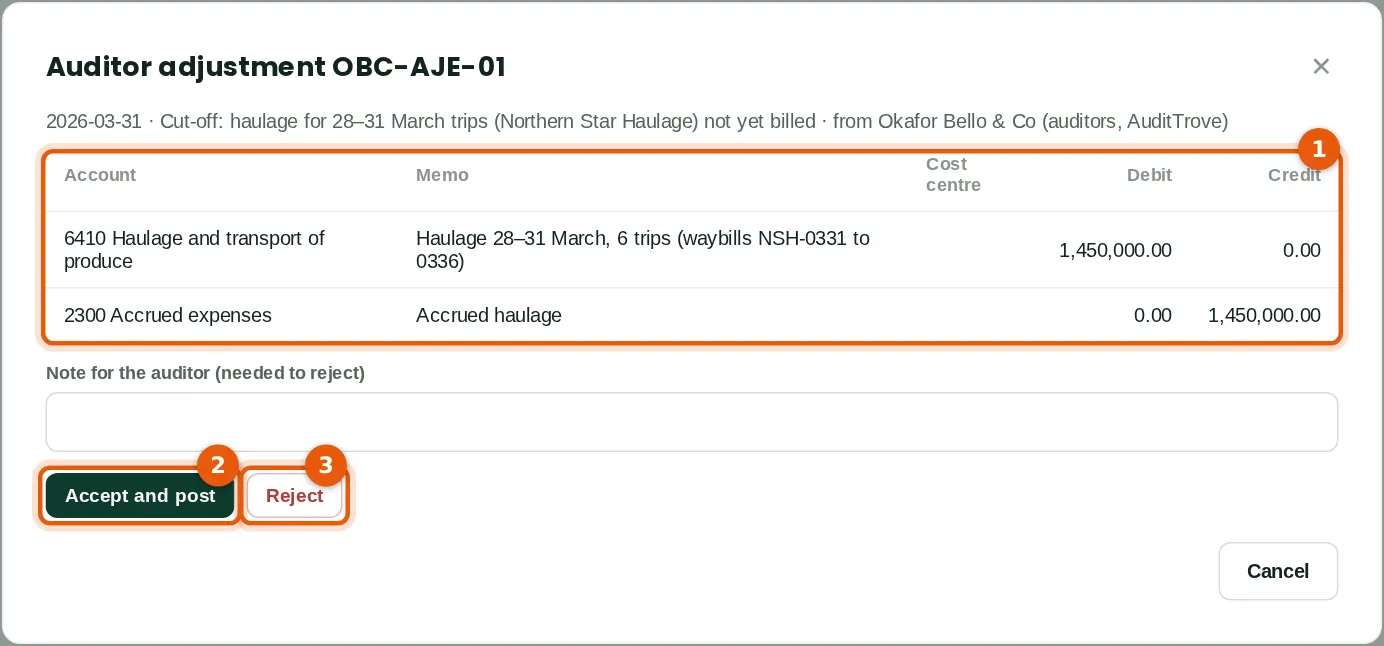1384x646 pixels.
Task: Click the orange annotation badge numbered 3
Action: 325,466
